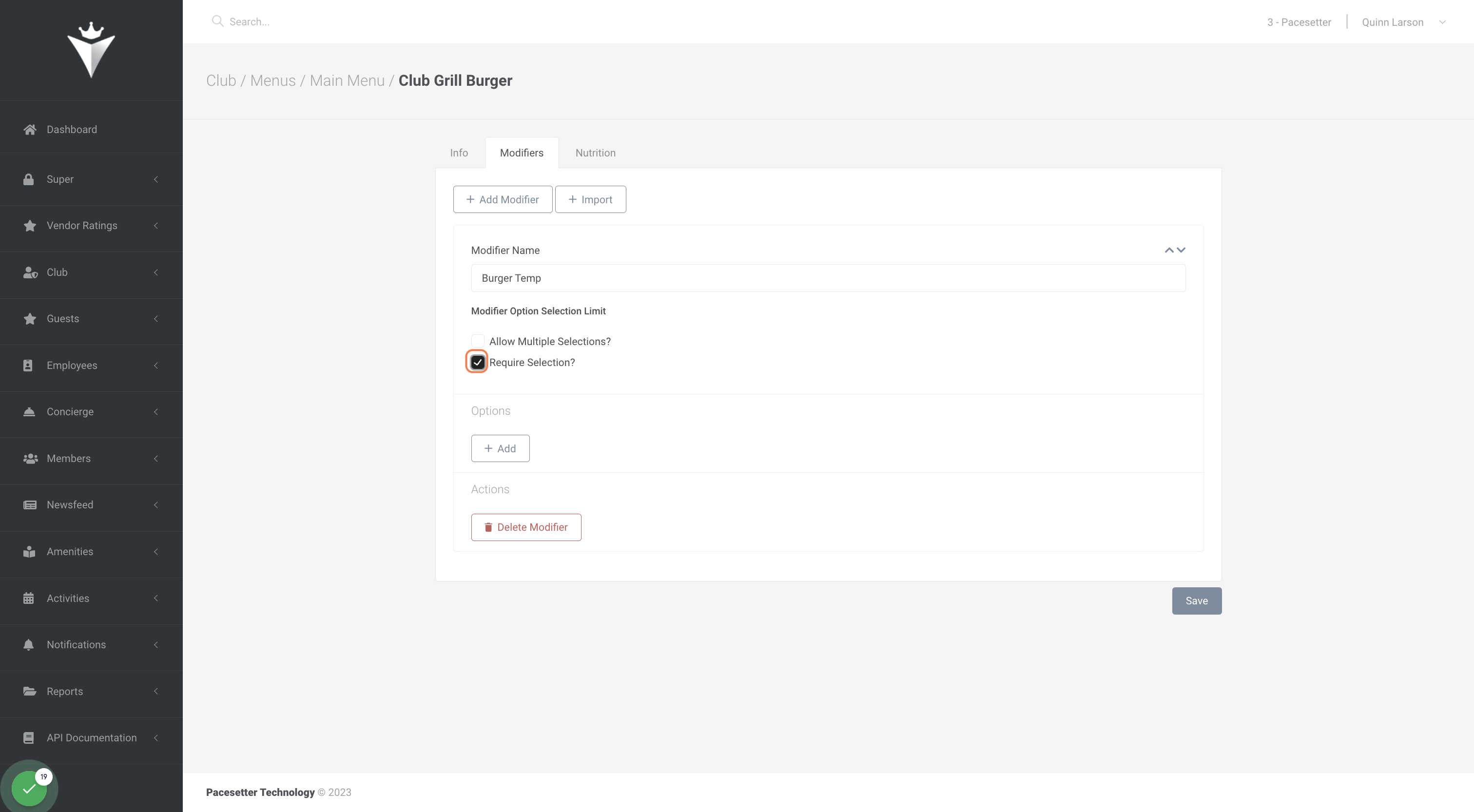Open the Quinn Larson user dropdown
The image size is (1474, 812).
click(x=1404, y=22)
